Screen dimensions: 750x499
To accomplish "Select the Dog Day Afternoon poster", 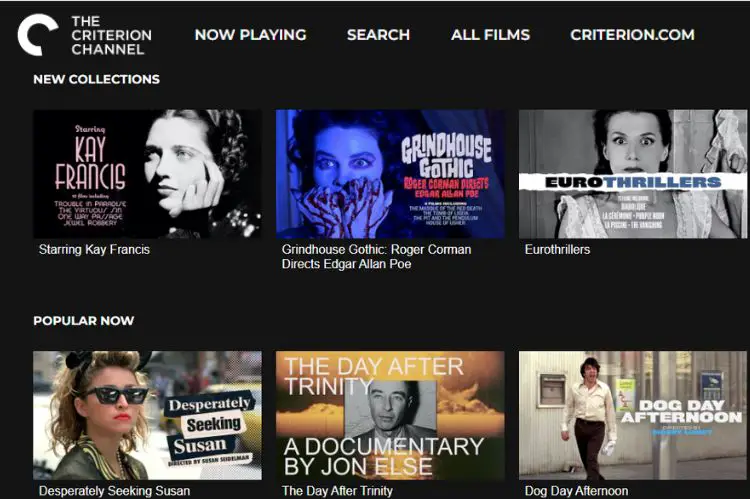I will pos(633,415).
